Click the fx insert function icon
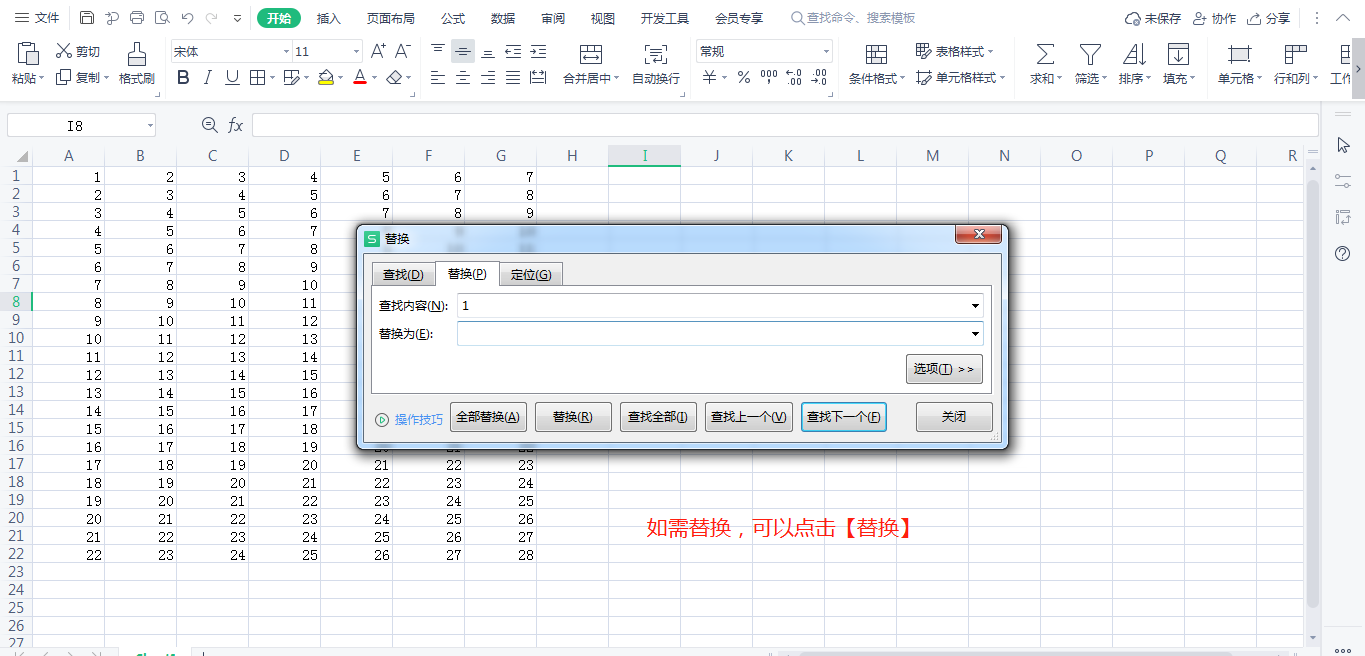The image size is (1365, 656). click(x=236, y=125)
